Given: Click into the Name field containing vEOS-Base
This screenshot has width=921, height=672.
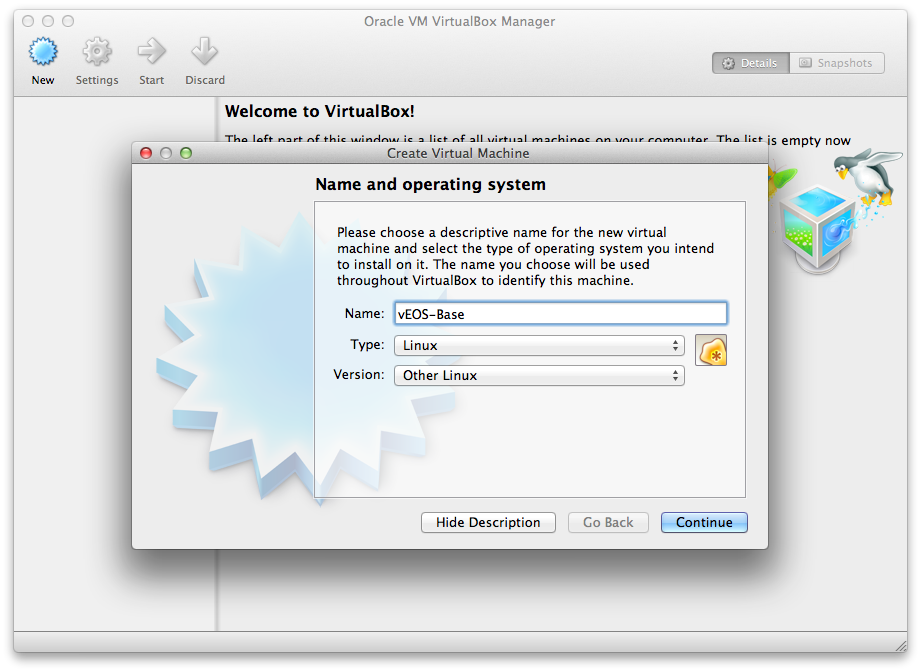Looking at the screenshot, I should click(x=560, y=314).
